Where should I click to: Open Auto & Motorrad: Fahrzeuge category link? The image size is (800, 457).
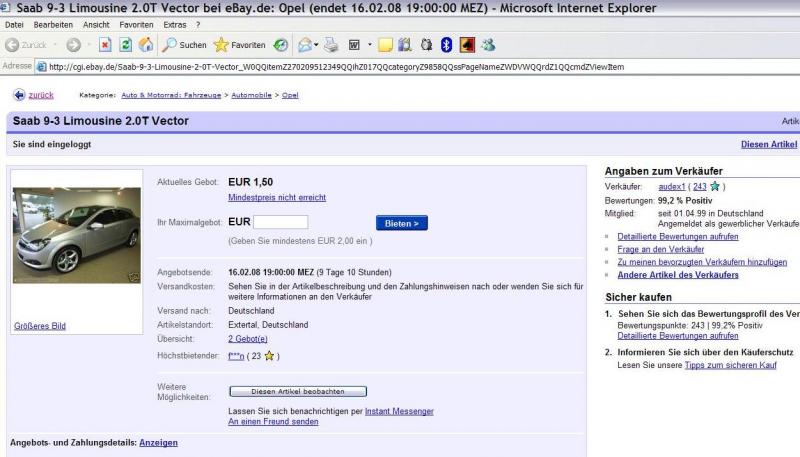point(171,95)
